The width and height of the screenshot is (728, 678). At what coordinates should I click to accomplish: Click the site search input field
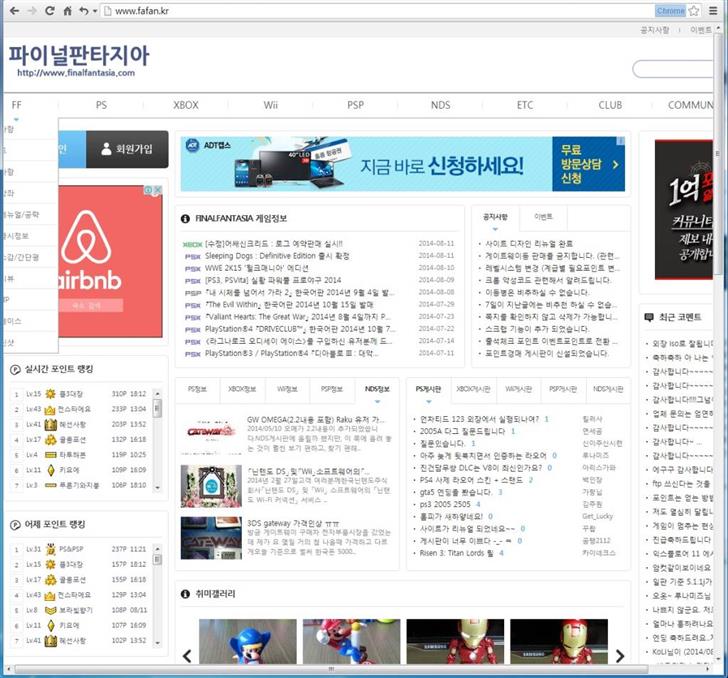coord(673,69)
